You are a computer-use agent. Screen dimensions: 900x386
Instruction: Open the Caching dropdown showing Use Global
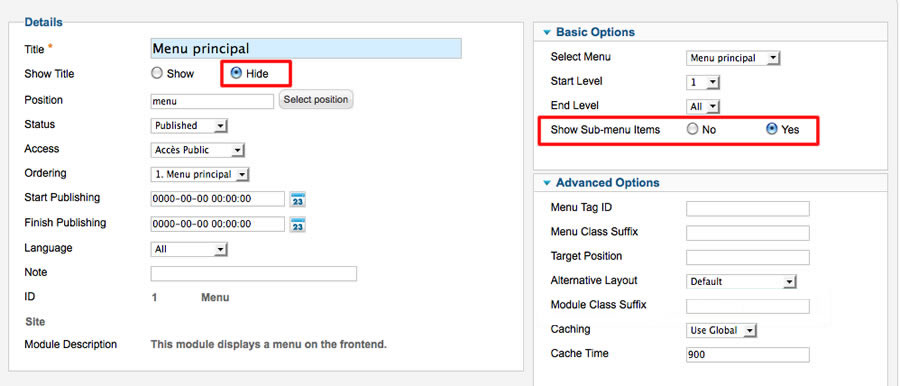tap(722, 331)
